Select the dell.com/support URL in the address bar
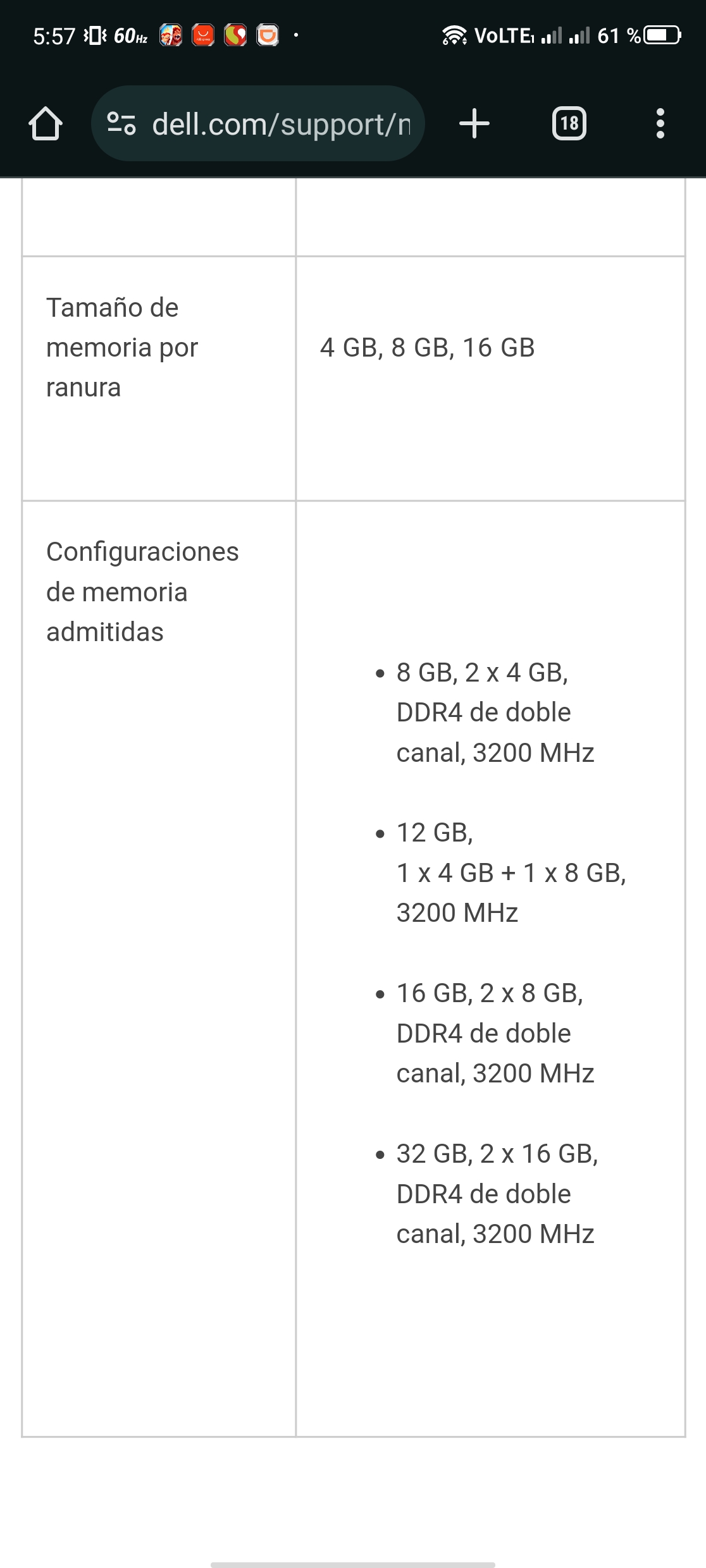 click(x=280, y=124)
